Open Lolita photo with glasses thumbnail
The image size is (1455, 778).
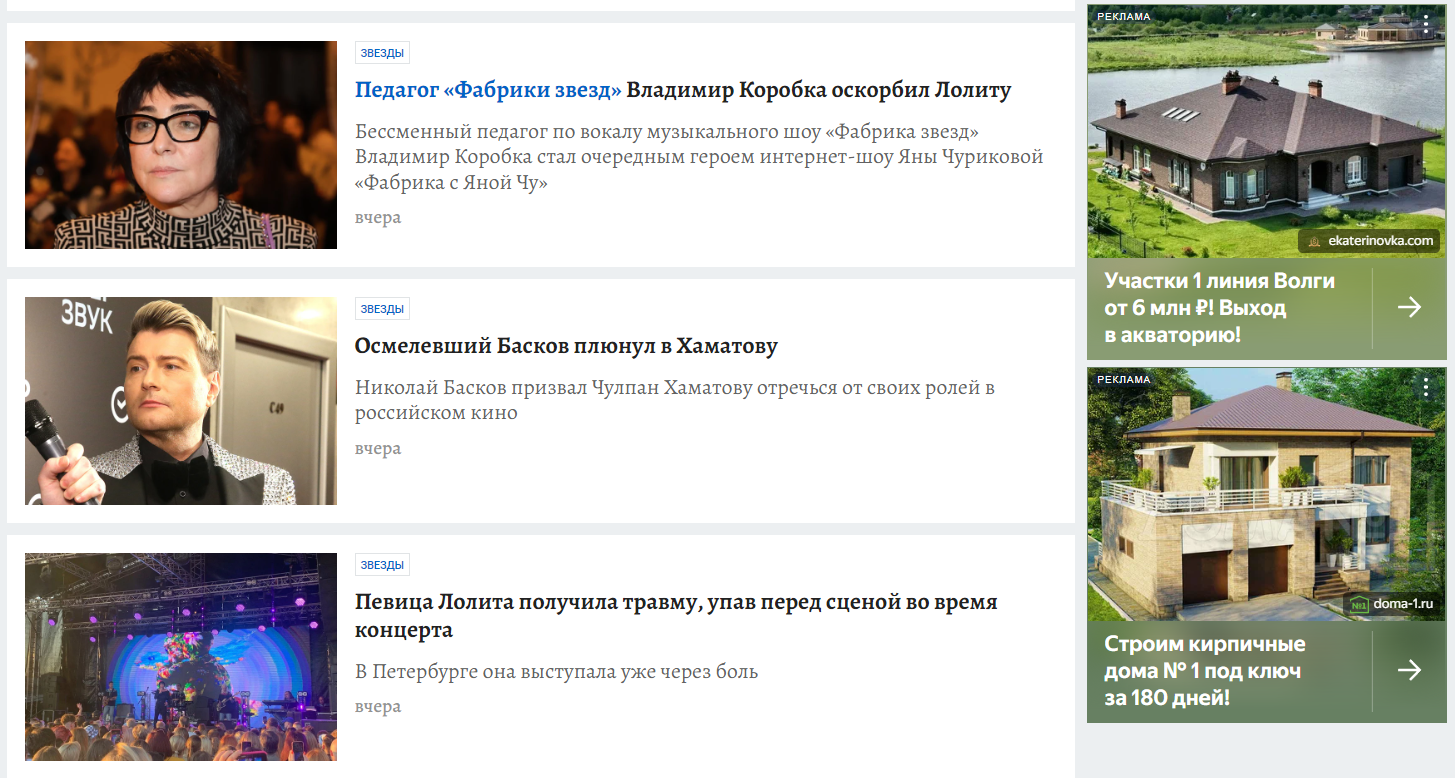pos(181,145)
